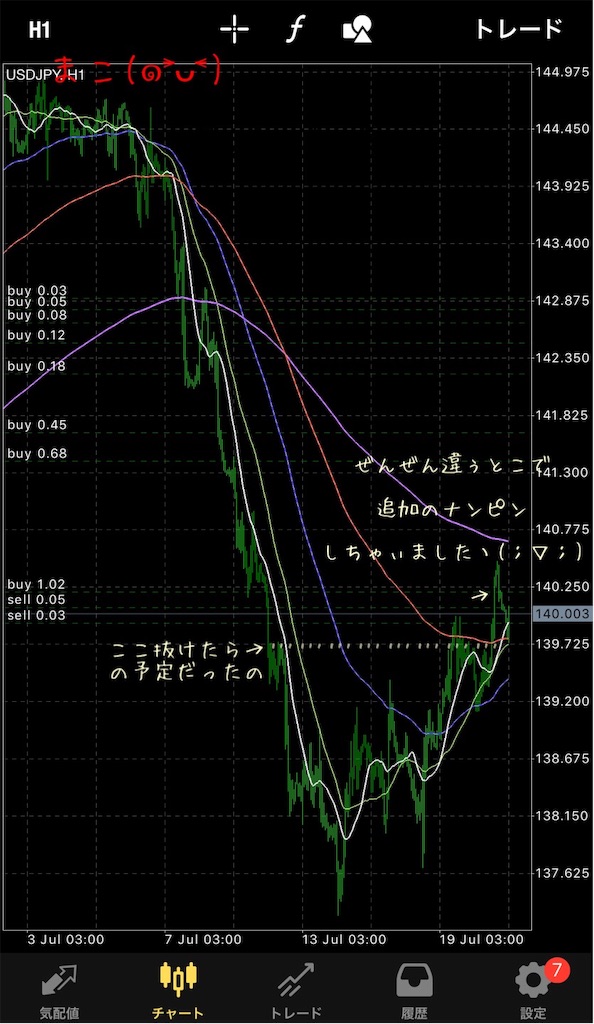Tap the 137.625 price axis label
This screenshot has height=1024, width=594.
point(562,873)
